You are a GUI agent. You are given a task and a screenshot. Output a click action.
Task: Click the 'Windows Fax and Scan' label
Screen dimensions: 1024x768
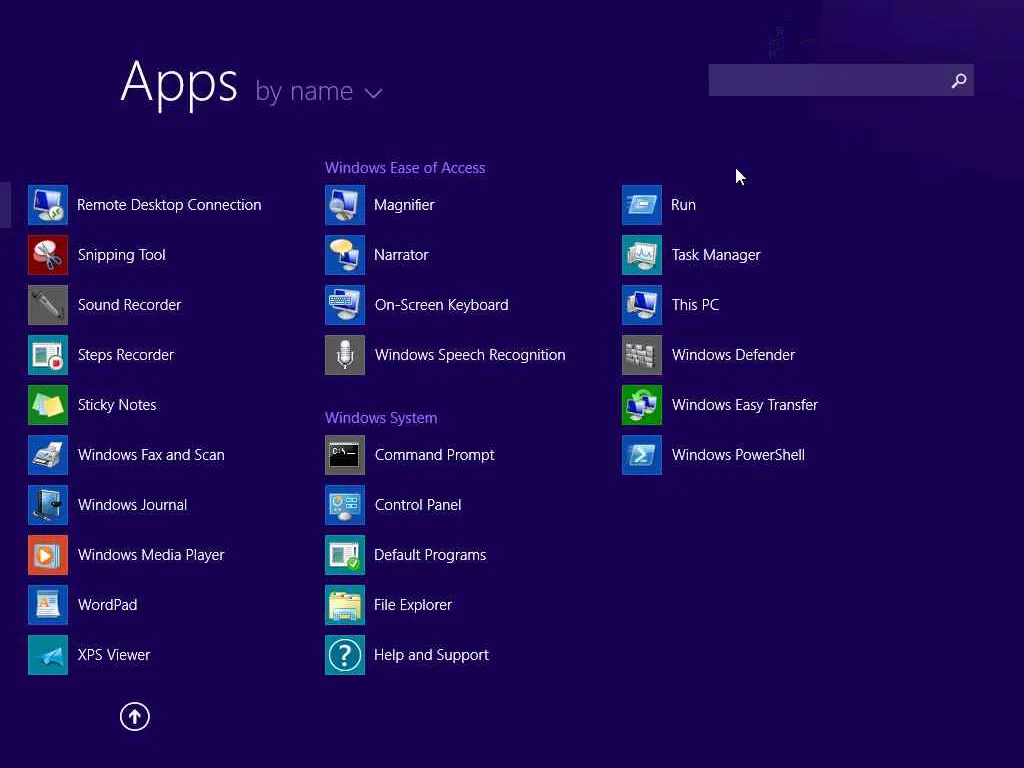151,455
